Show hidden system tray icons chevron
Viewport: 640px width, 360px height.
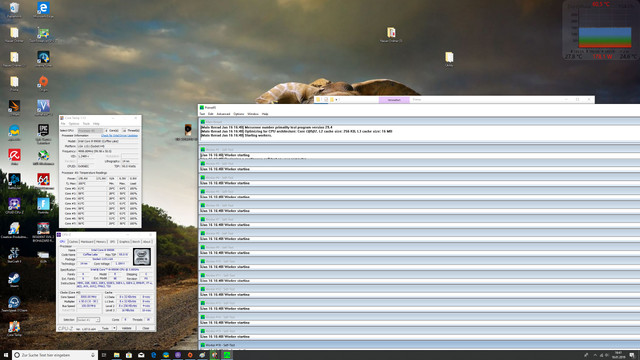coord(595,355)
